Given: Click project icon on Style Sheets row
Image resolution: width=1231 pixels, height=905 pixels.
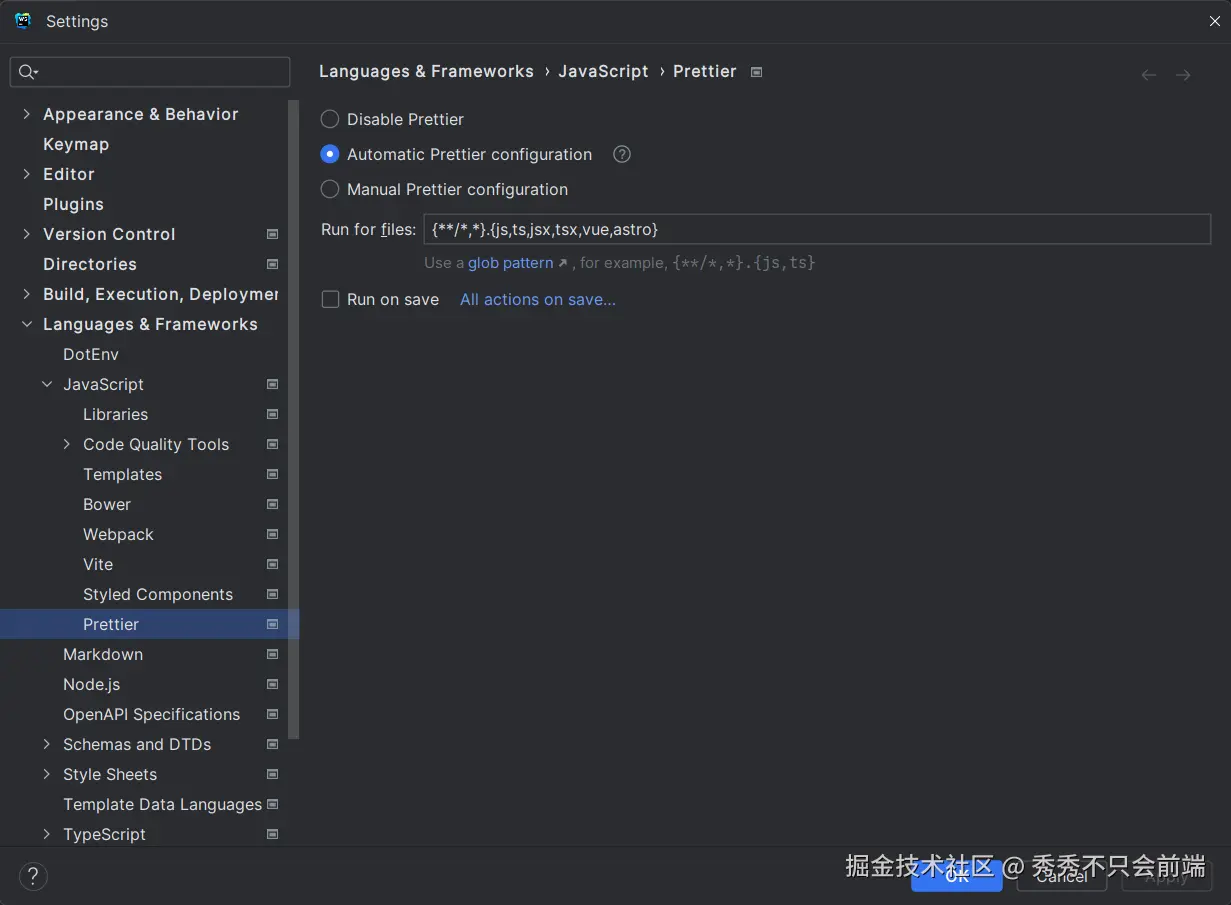Looking at the screenshot, I should coord(272,774).
